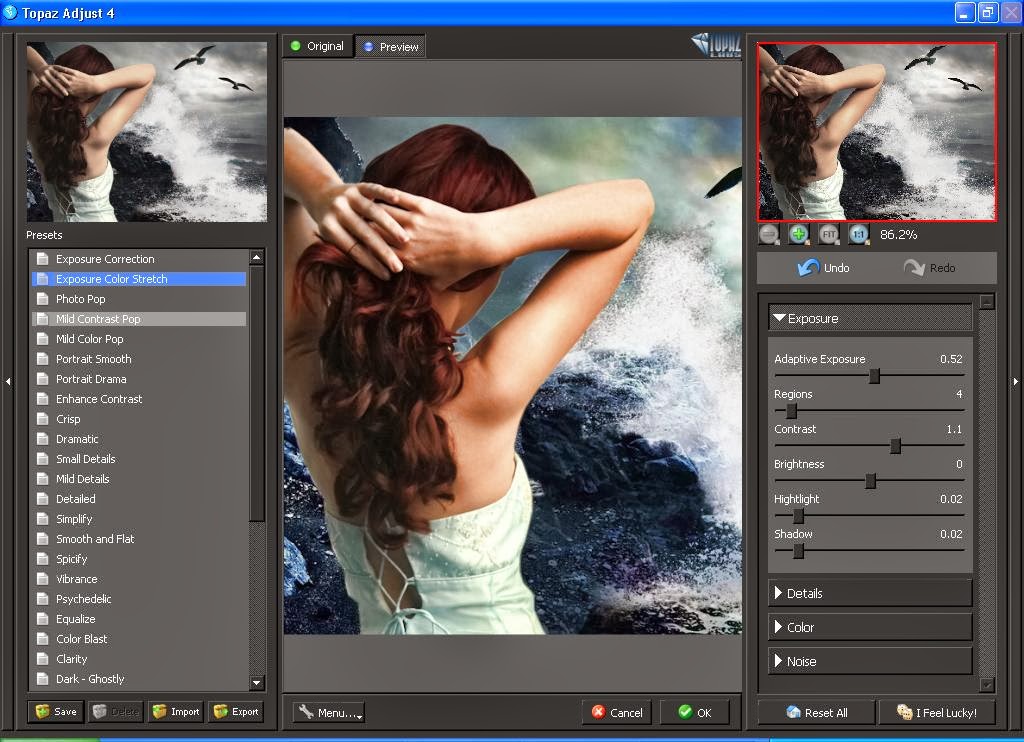Click the FIT zoom icon
The height and width of the screenshot is (742, 1024).
coord(829,234)
